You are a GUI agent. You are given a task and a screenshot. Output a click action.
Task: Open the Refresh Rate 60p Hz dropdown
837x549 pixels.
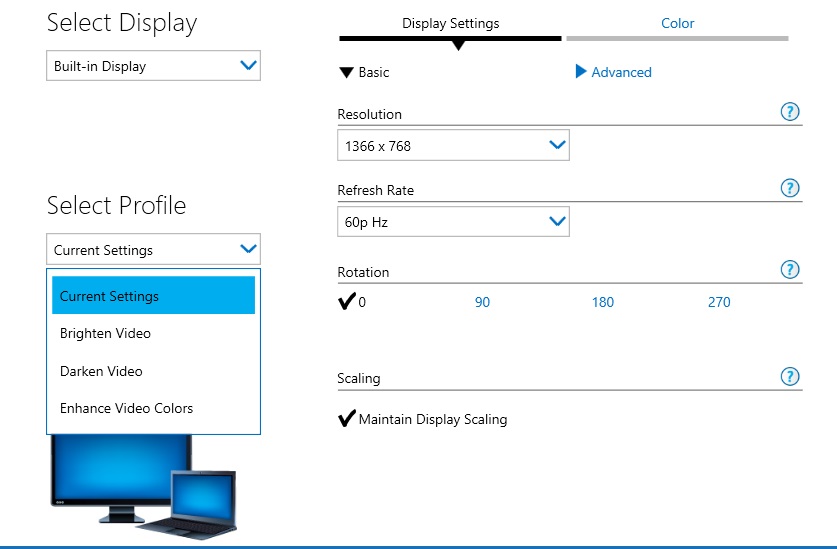pyautogui.click(x=453, y=222)
